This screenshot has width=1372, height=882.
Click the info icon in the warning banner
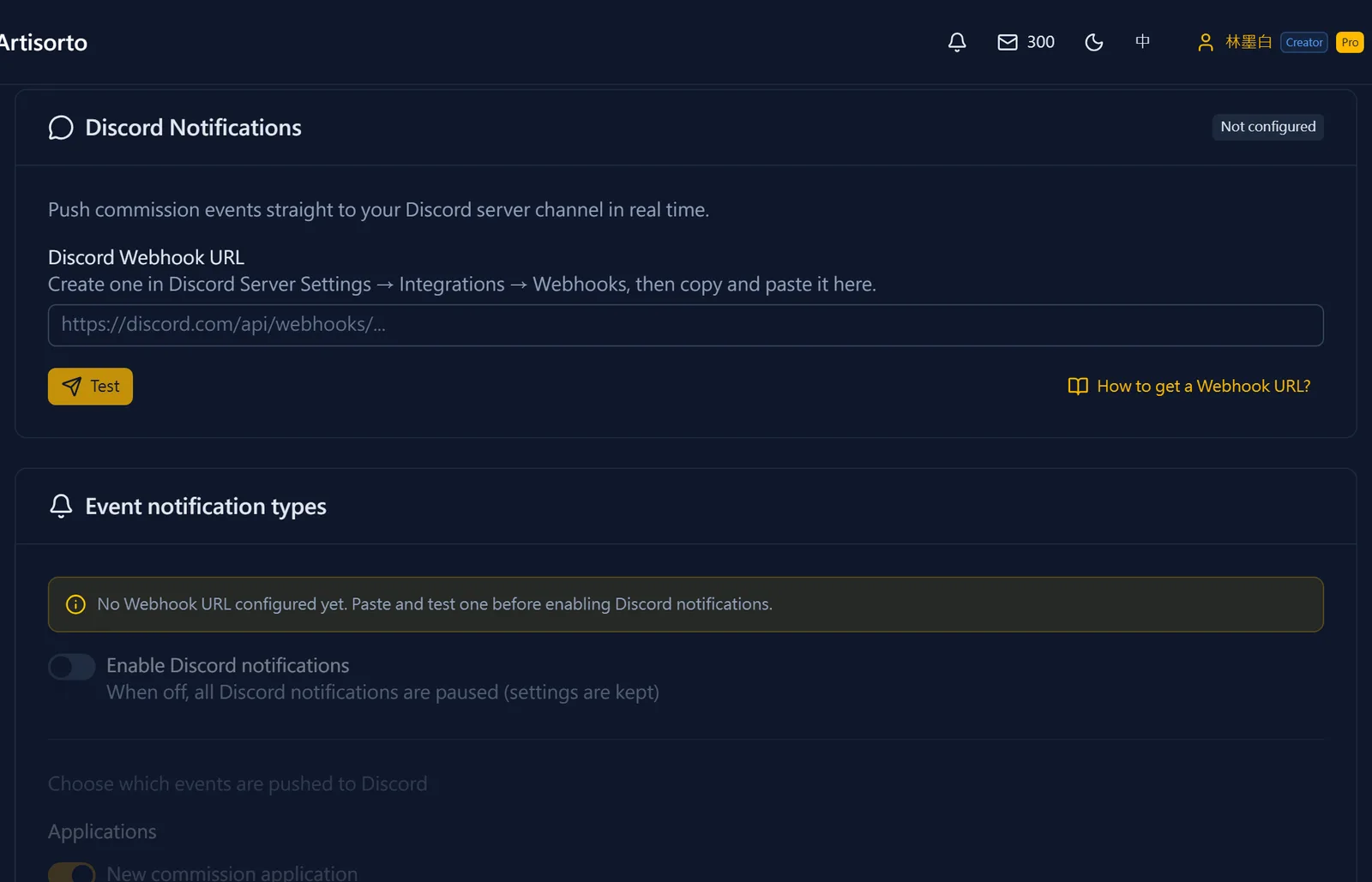click(x=75, y=604)
